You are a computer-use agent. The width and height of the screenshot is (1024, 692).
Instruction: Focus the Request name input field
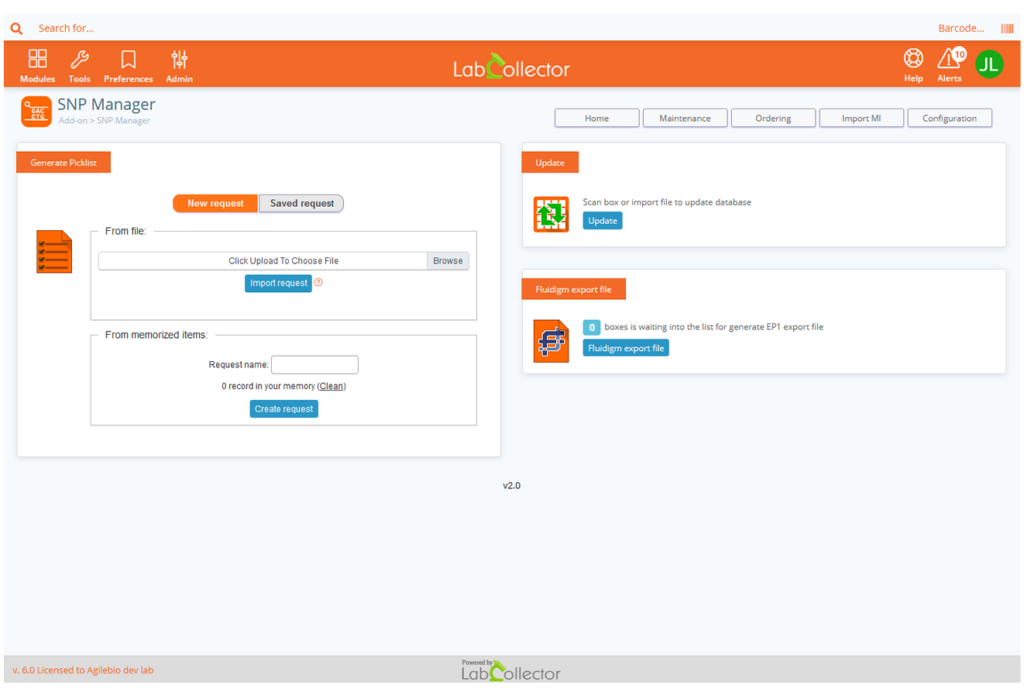315,364
